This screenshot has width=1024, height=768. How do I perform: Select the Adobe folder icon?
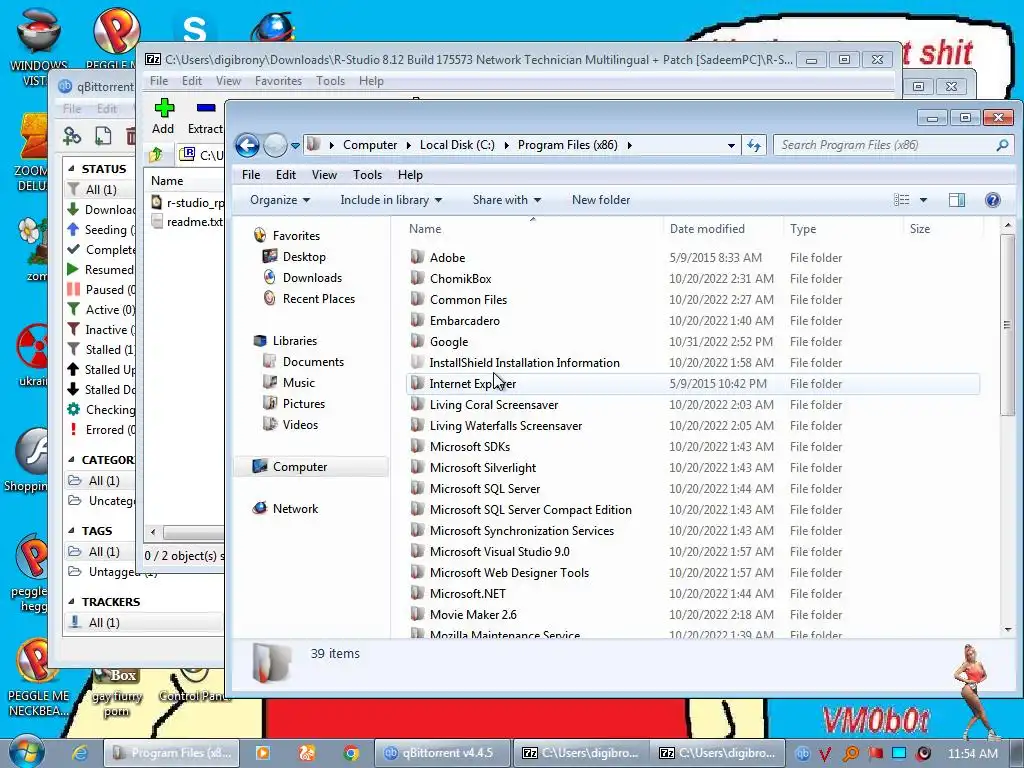(x=417, y=257)
